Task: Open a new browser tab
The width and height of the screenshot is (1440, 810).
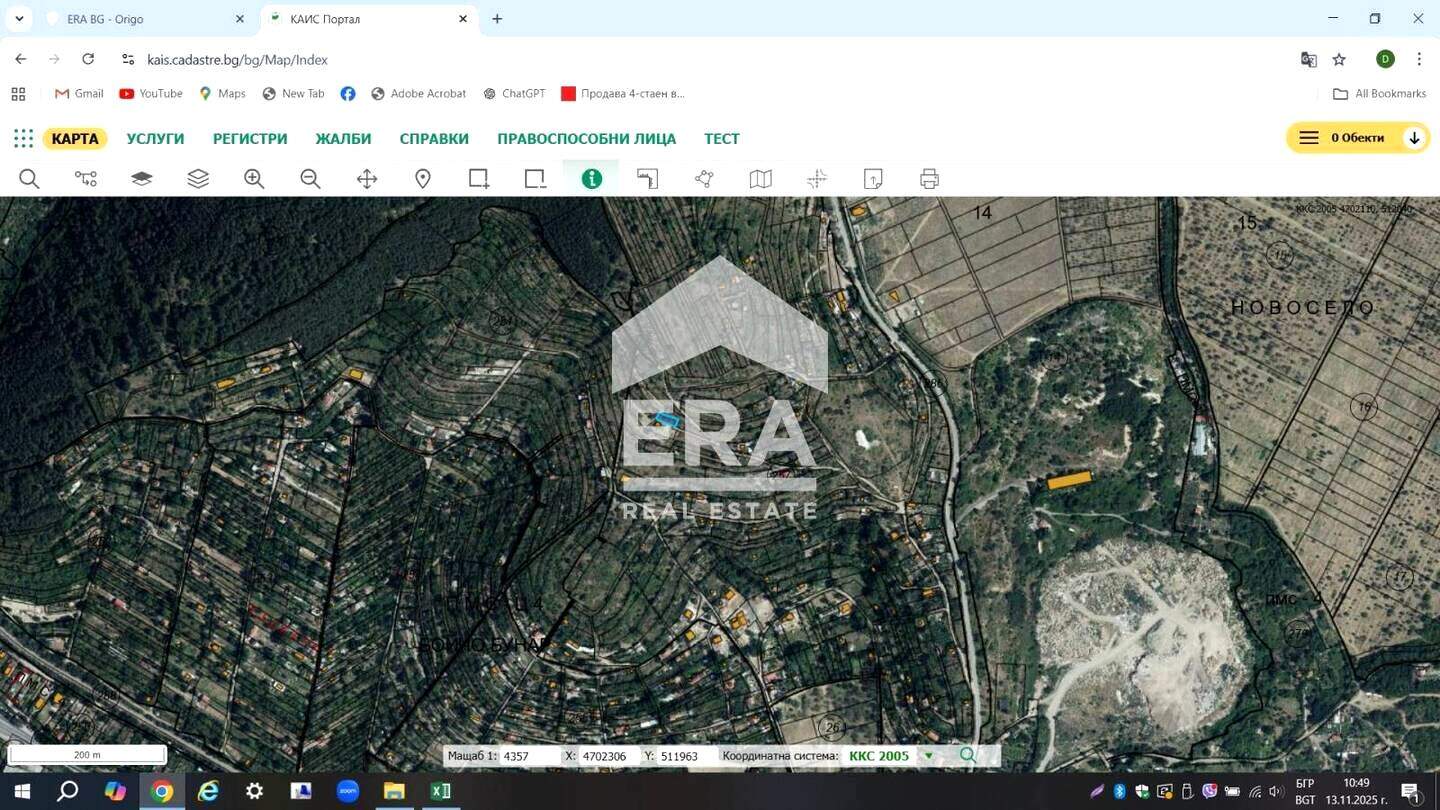Action: [497, 19]
